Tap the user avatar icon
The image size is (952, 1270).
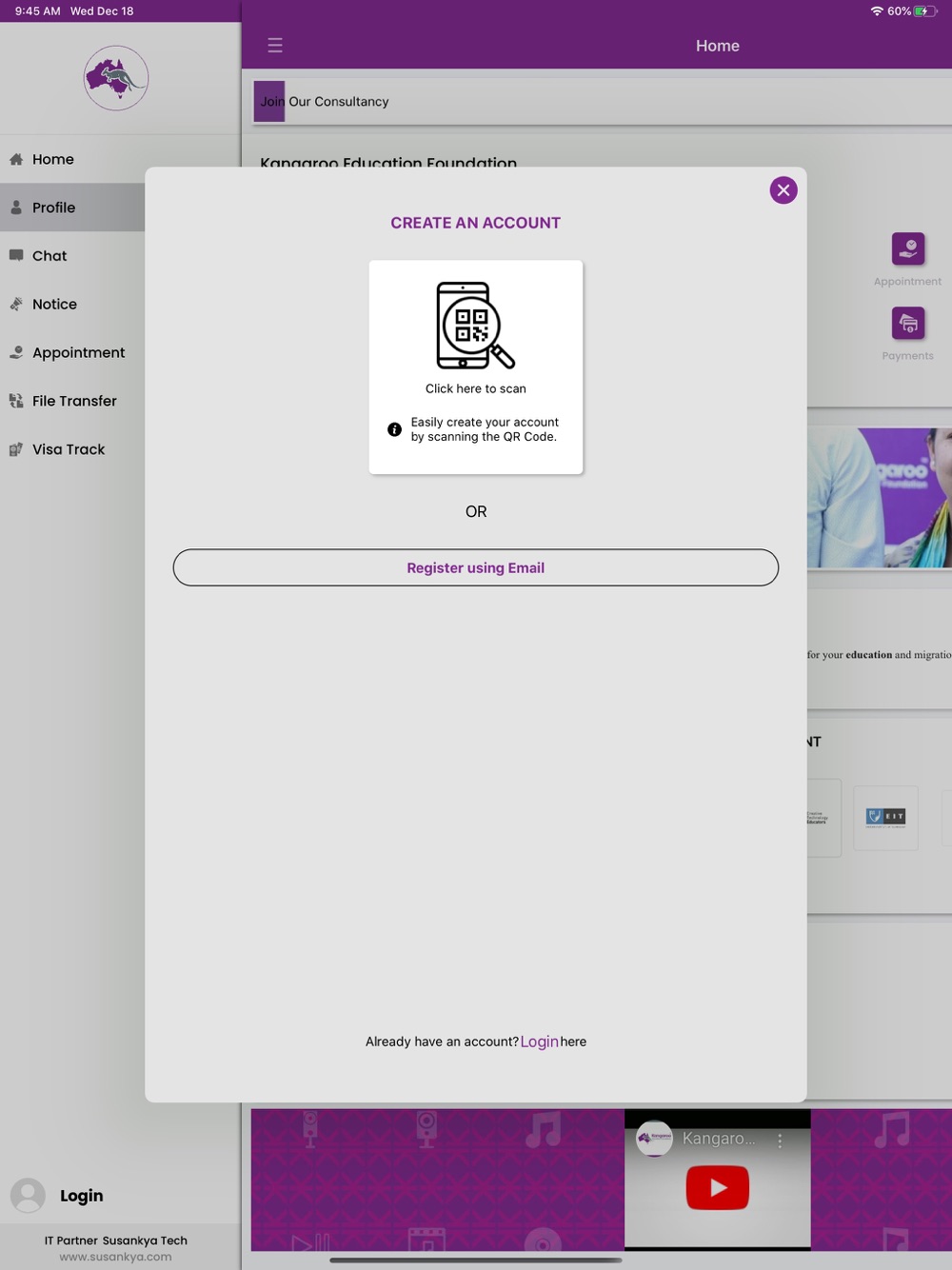(28, 1196)
